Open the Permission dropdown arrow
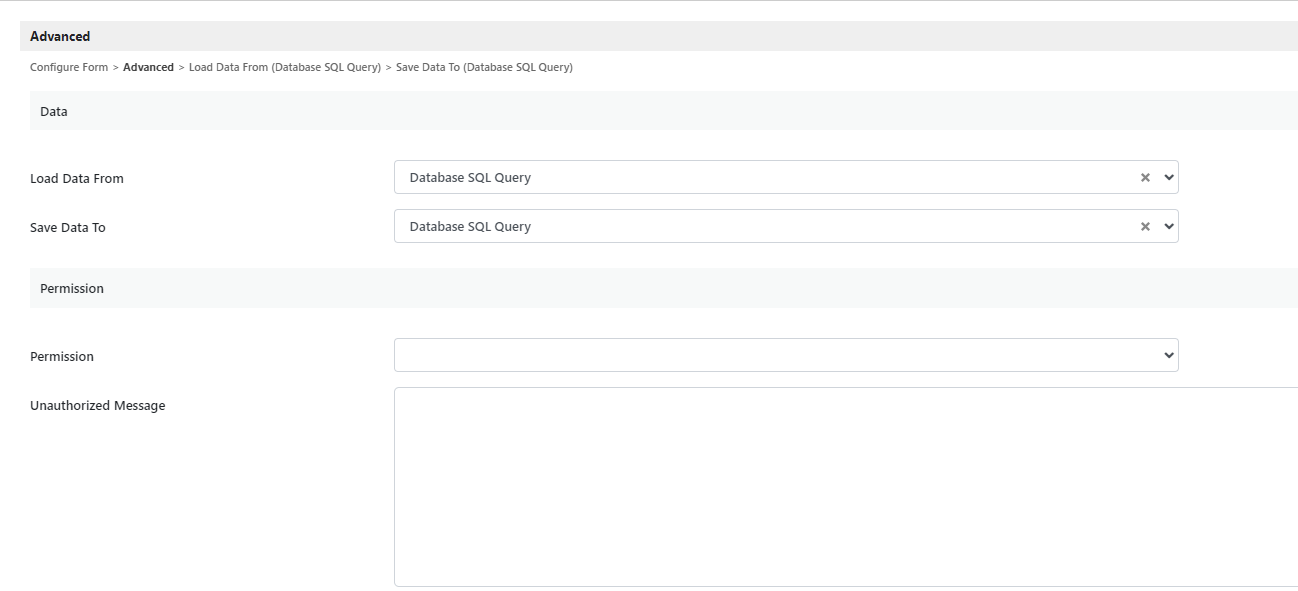 (1169, 356)
